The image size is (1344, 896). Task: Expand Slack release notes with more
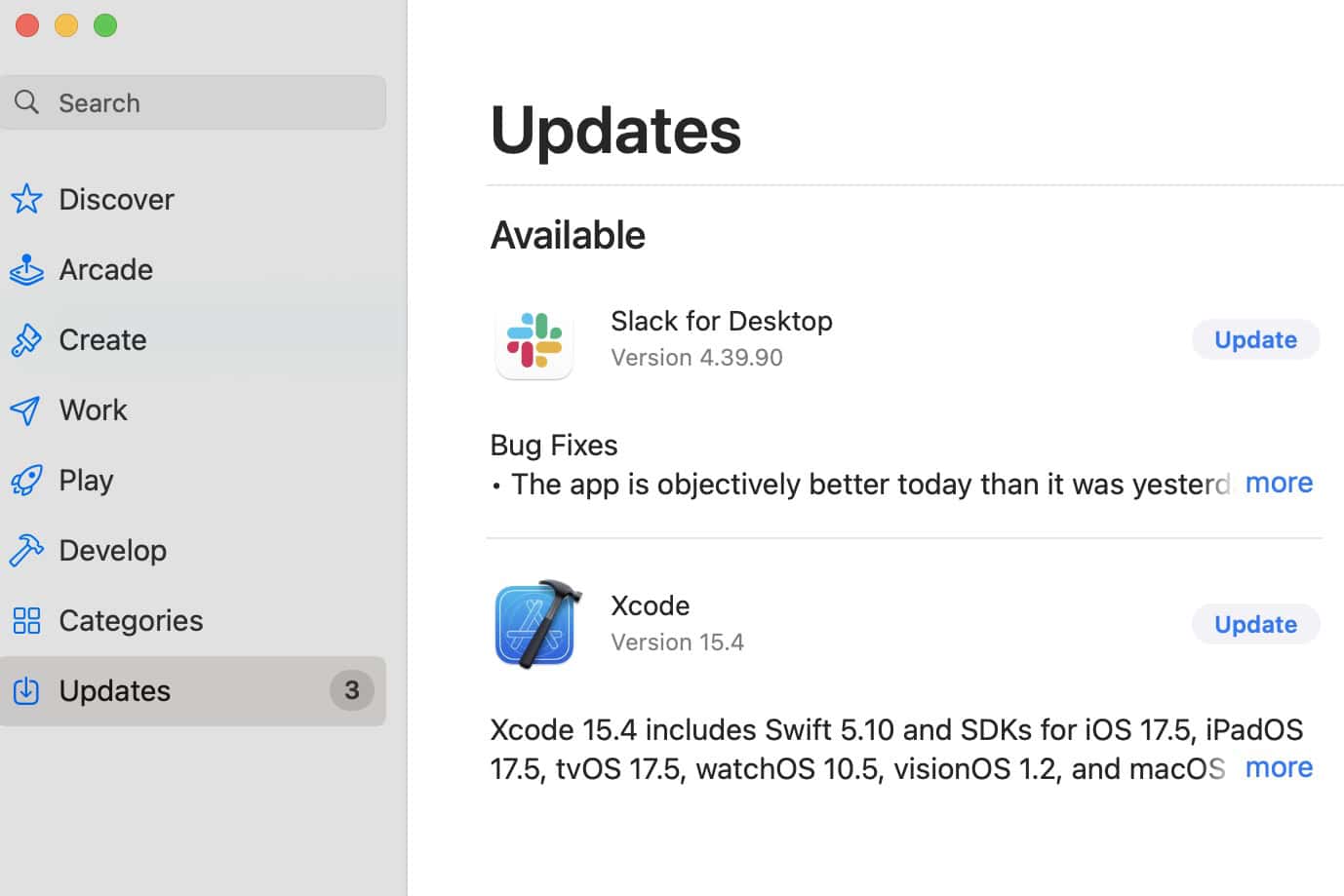(x=1278, y=483)
